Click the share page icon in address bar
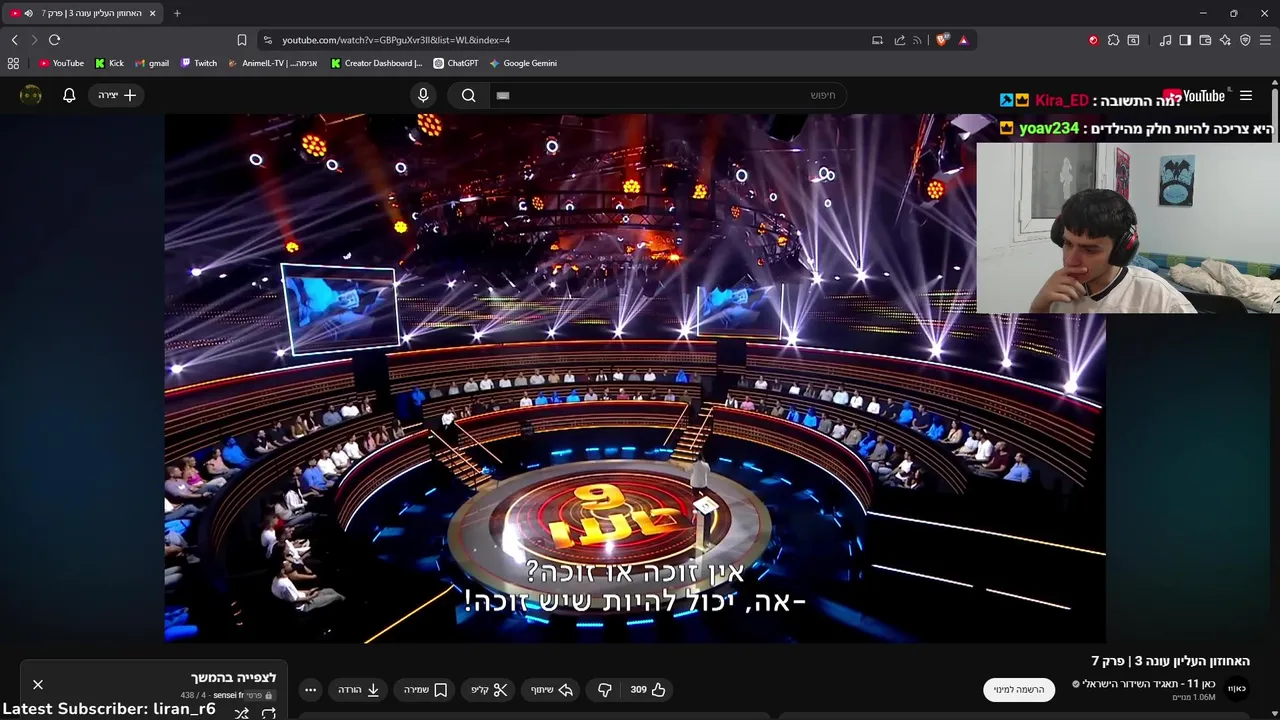This screenshot has height=720, width=1280. coord(899,40)
